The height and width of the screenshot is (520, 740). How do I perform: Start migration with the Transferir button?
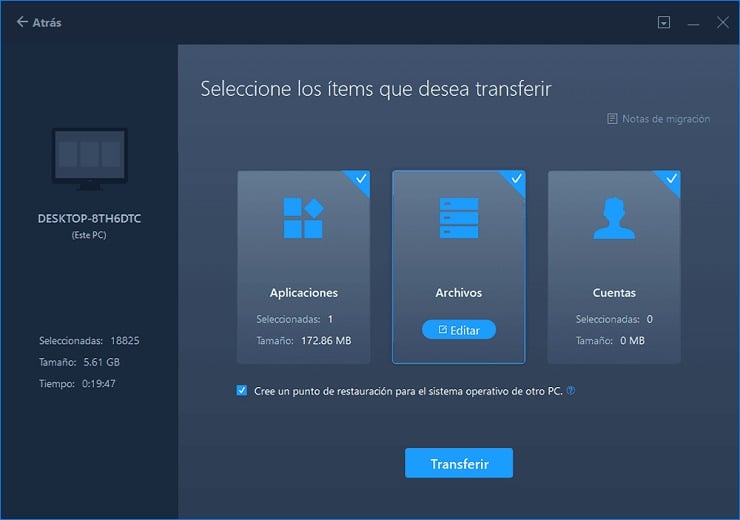[459, 463]
